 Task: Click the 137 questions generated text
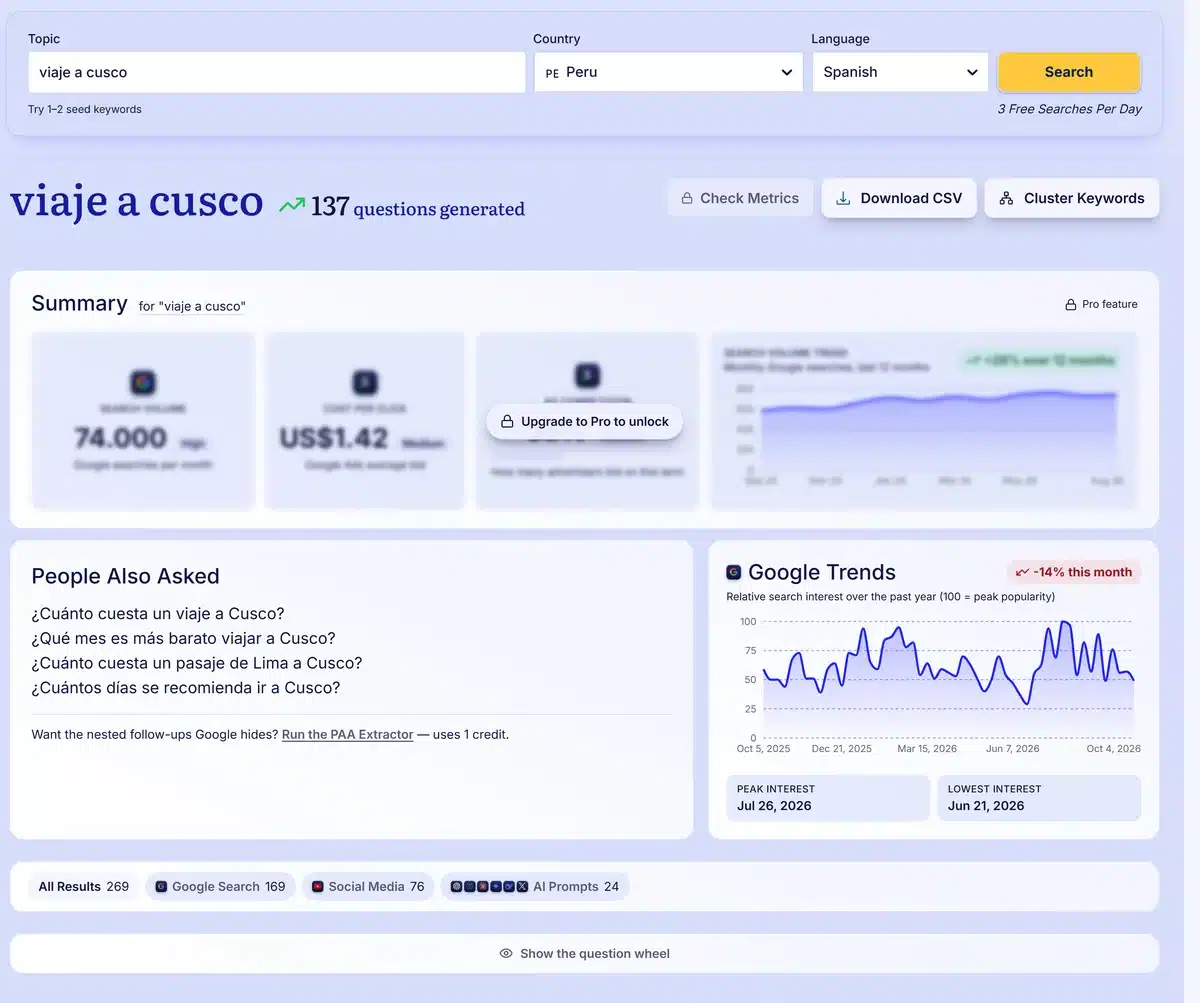pyautogui.click(x=418, y=207)
